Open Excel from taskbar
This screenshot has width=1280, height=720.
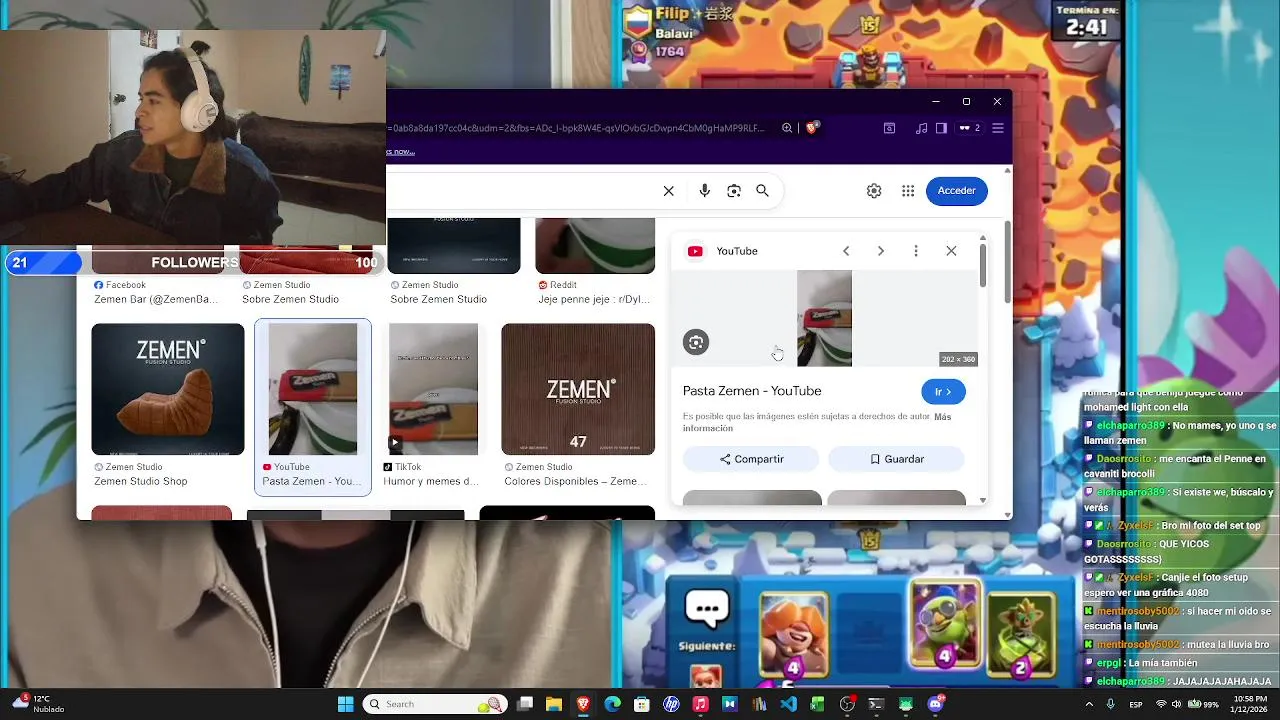817,704
